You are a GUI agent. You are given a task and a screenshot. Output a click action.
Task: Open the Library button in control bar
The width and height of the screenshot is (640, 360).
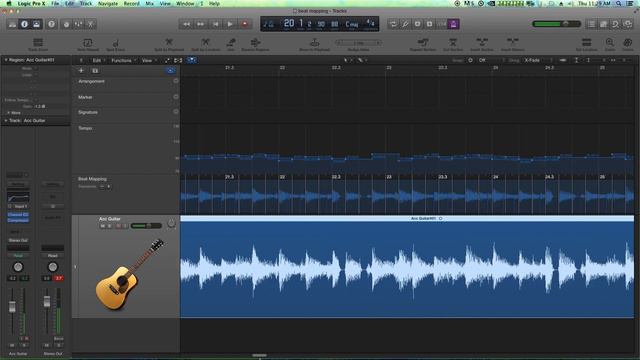(x=12, y=24)
